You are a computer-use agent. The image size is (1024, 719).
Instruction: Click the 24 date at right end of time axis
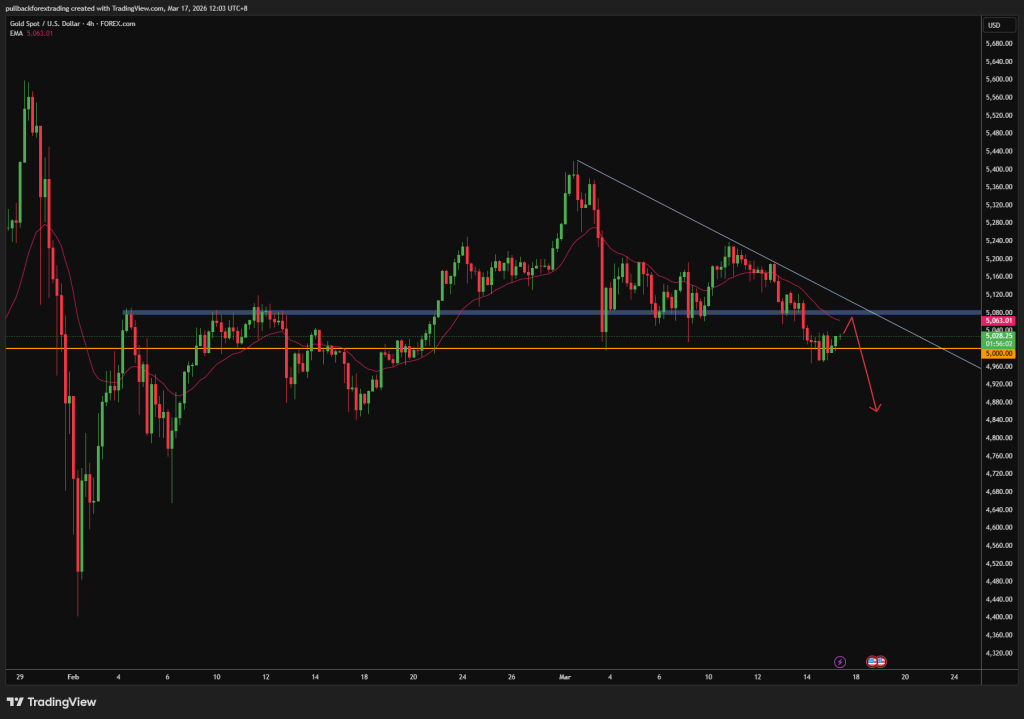[x=954, y=677]
